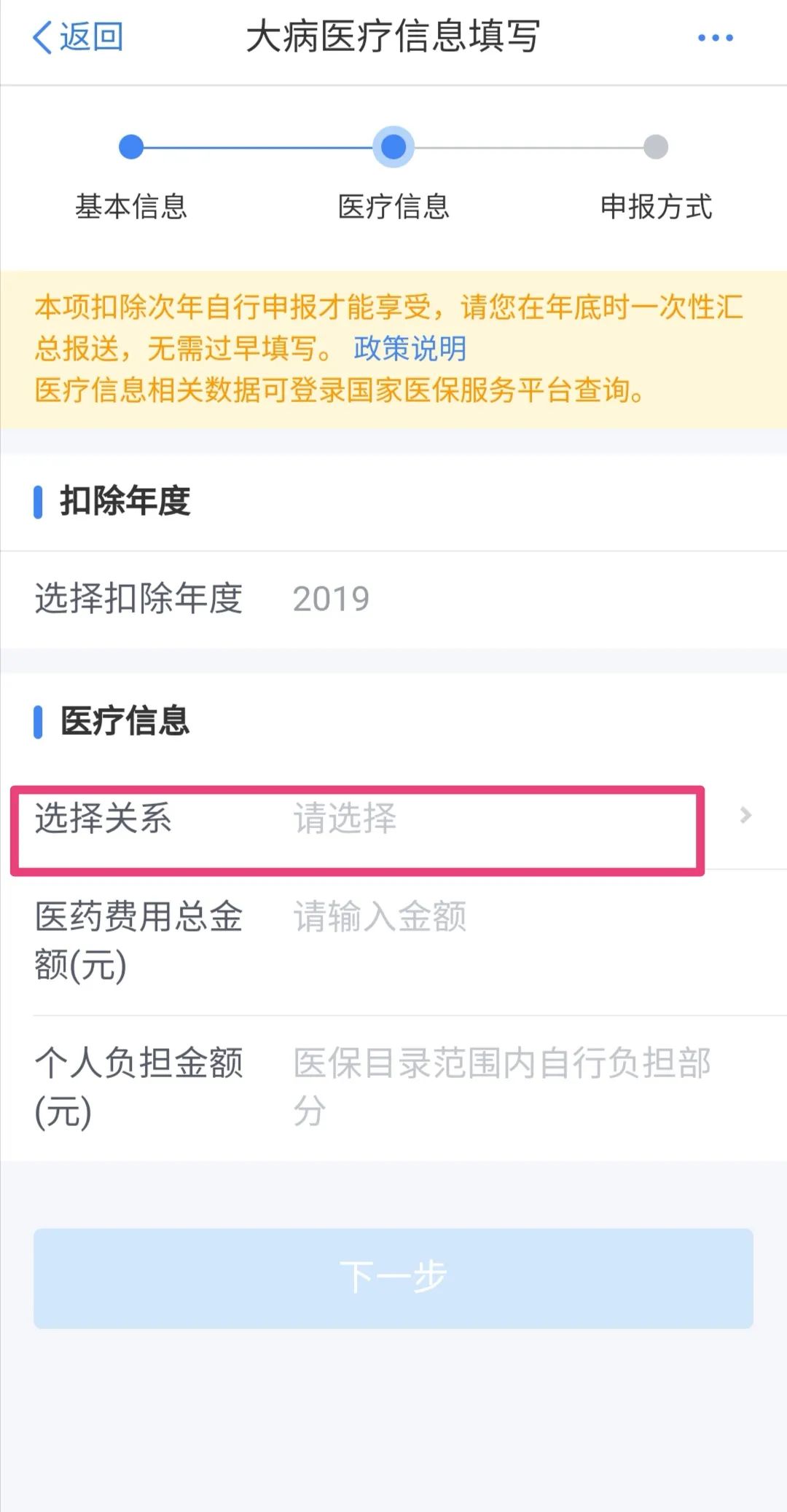Tap the 返回 text label
Image resolution: width=787 pixels, height=1512 pixels.
(92, 37)
